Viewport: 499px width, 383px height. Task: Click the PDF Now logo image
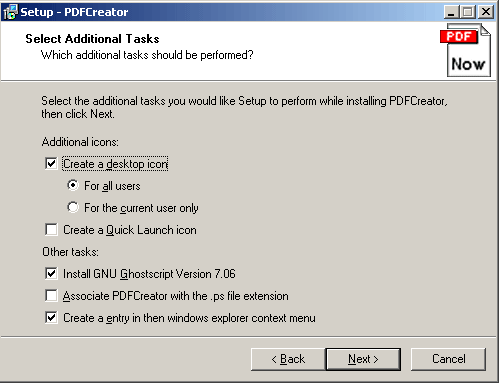pos(466,50)
